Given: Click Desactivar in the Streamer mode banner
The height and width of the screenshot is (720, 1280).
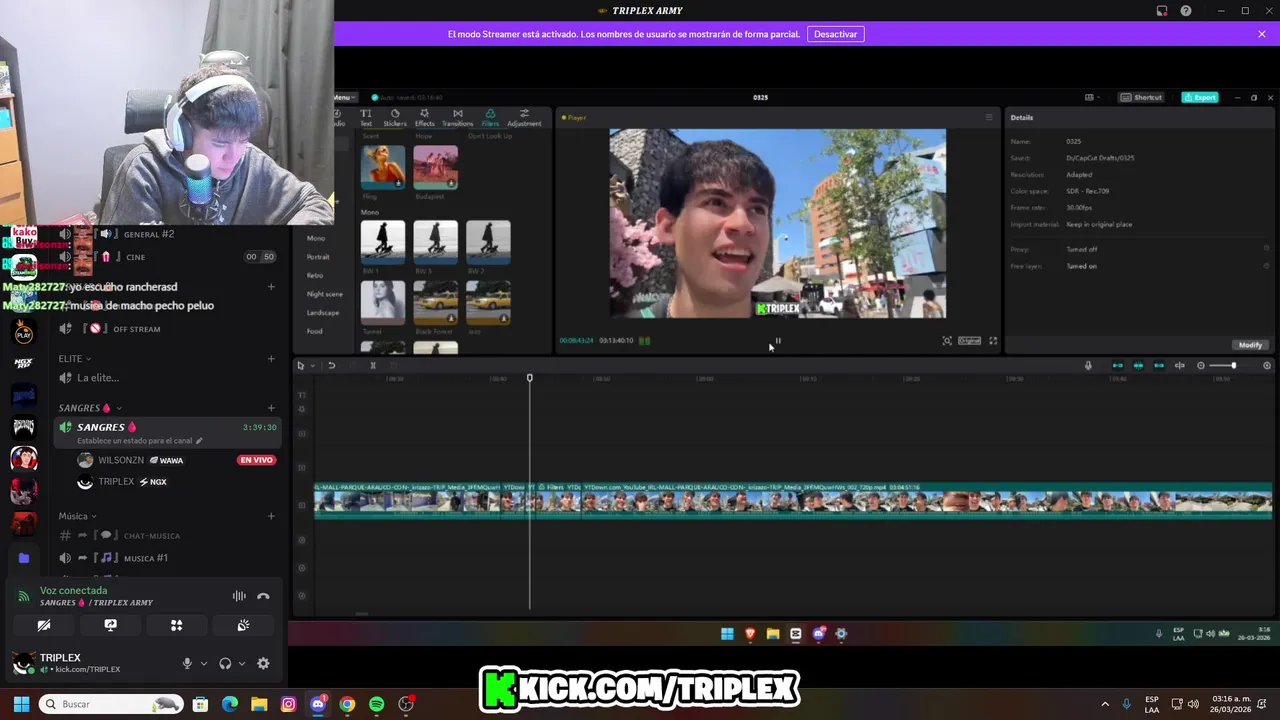Looking at the screenshot, I should 835,34.
